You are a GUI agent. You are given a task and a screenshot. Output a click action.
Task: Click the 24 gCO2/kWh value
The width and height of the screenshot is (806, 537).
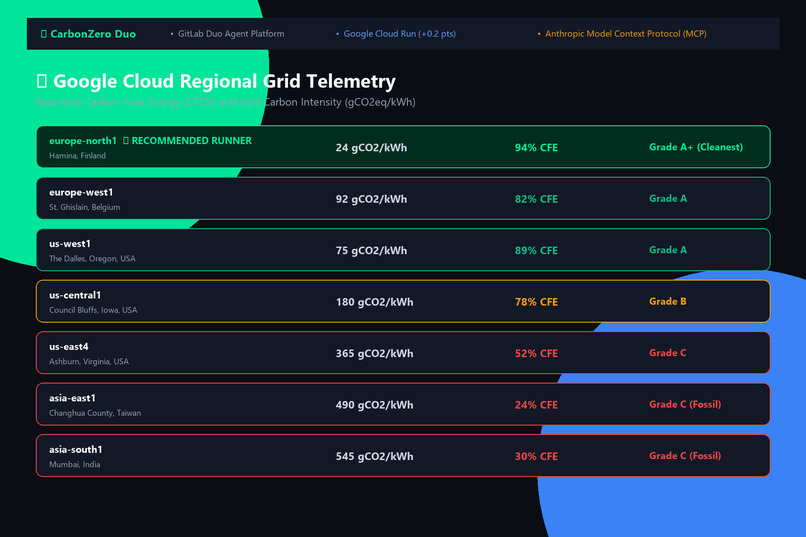pyautogui.click(x=371, y=147)
